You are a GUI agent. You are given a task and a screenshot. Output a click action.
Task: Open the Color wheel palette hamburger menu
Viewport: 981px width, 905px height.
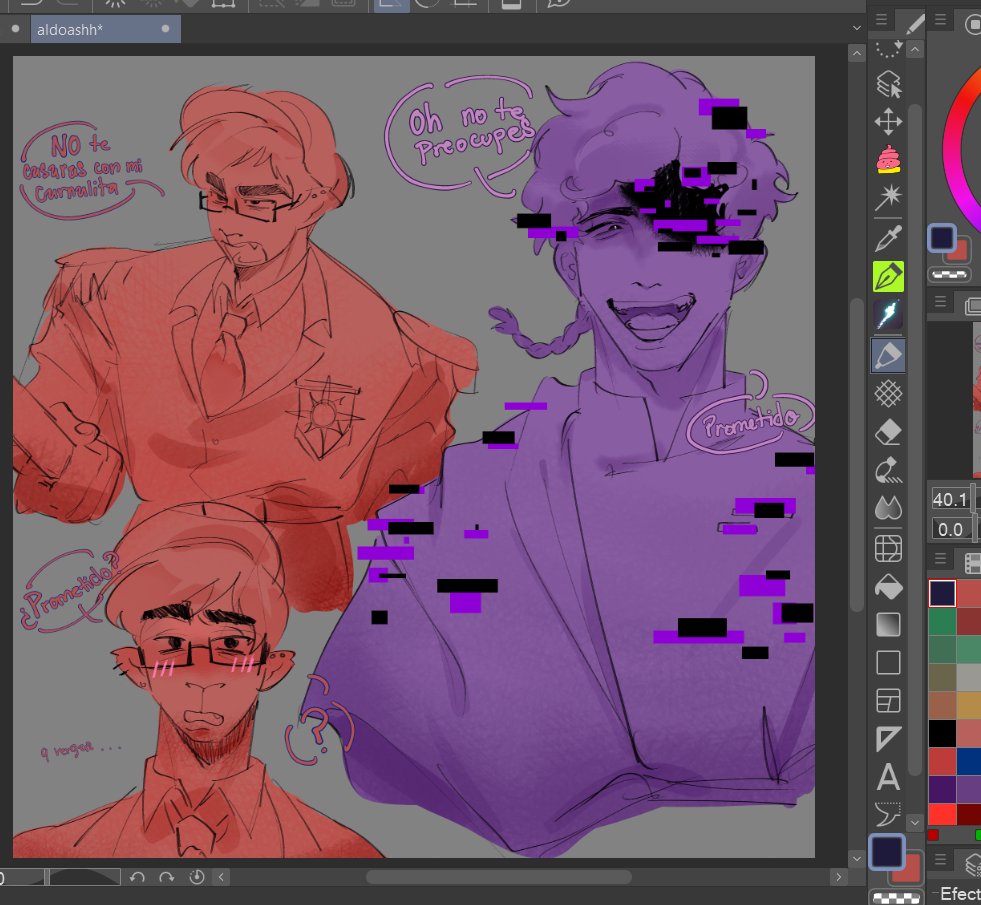(940, 20)
